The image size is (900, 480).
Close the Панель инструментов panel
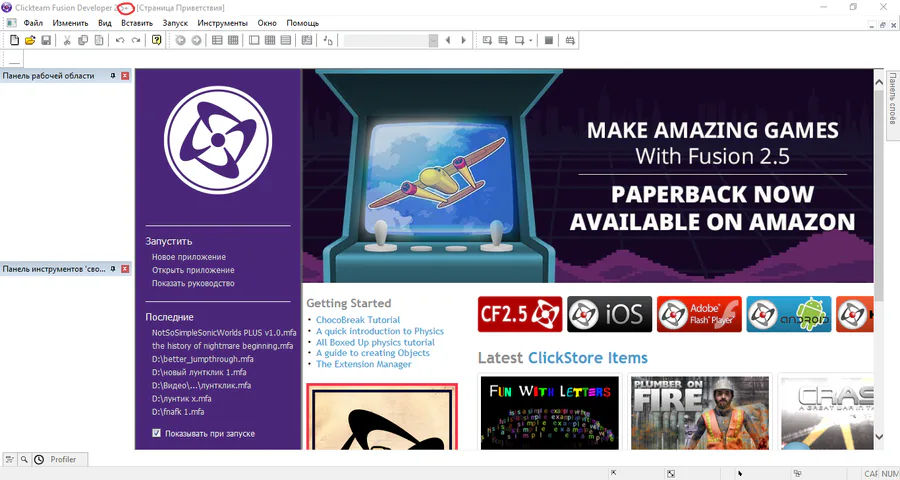(125, 269)
